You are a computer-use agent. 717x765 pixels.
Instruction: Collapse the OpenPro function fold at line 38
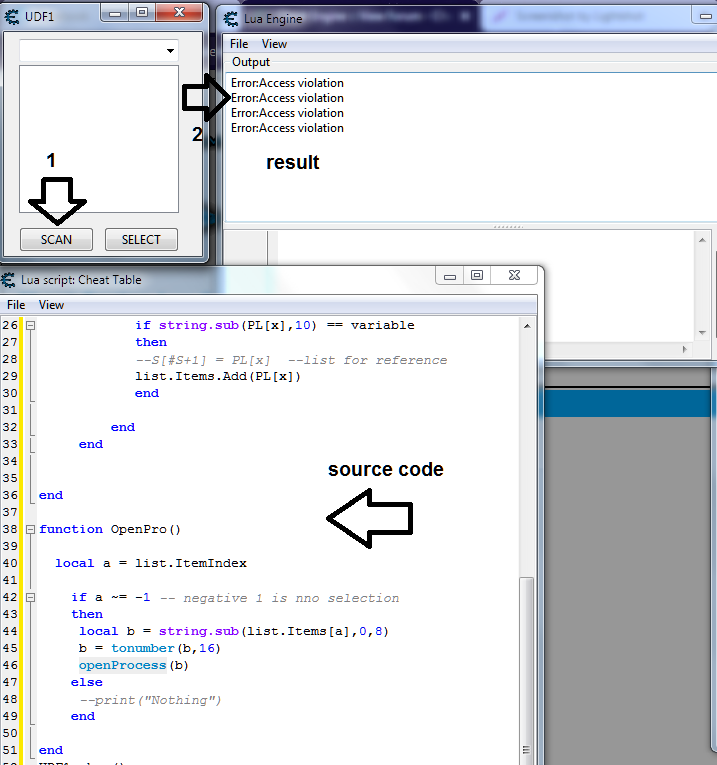point(30,529)
